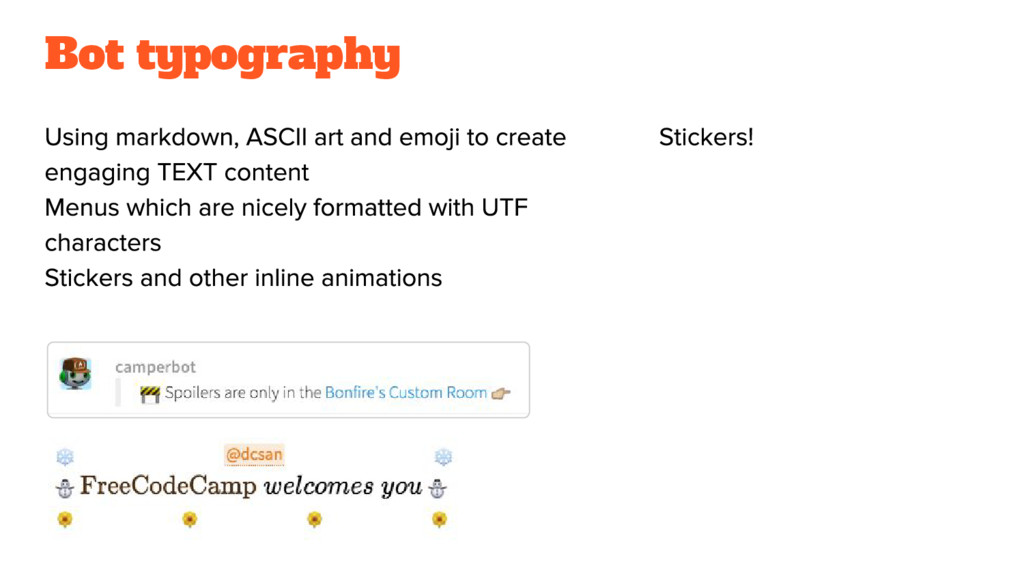Click the Spoilers are only in the message text
This screenshot has height=576, width=1024.
(x=243, y=392)
